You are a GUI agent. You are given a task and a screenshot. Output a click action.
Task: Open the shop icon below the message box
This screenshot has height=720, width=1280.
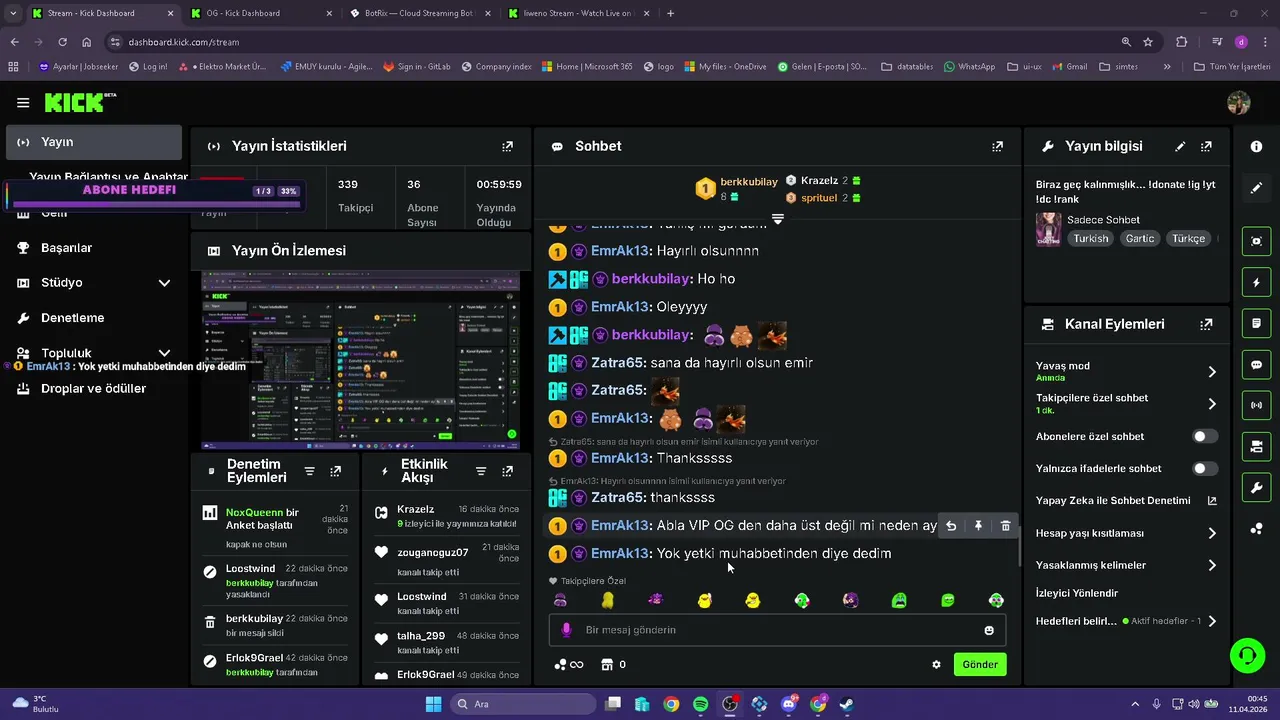[606, 664]
